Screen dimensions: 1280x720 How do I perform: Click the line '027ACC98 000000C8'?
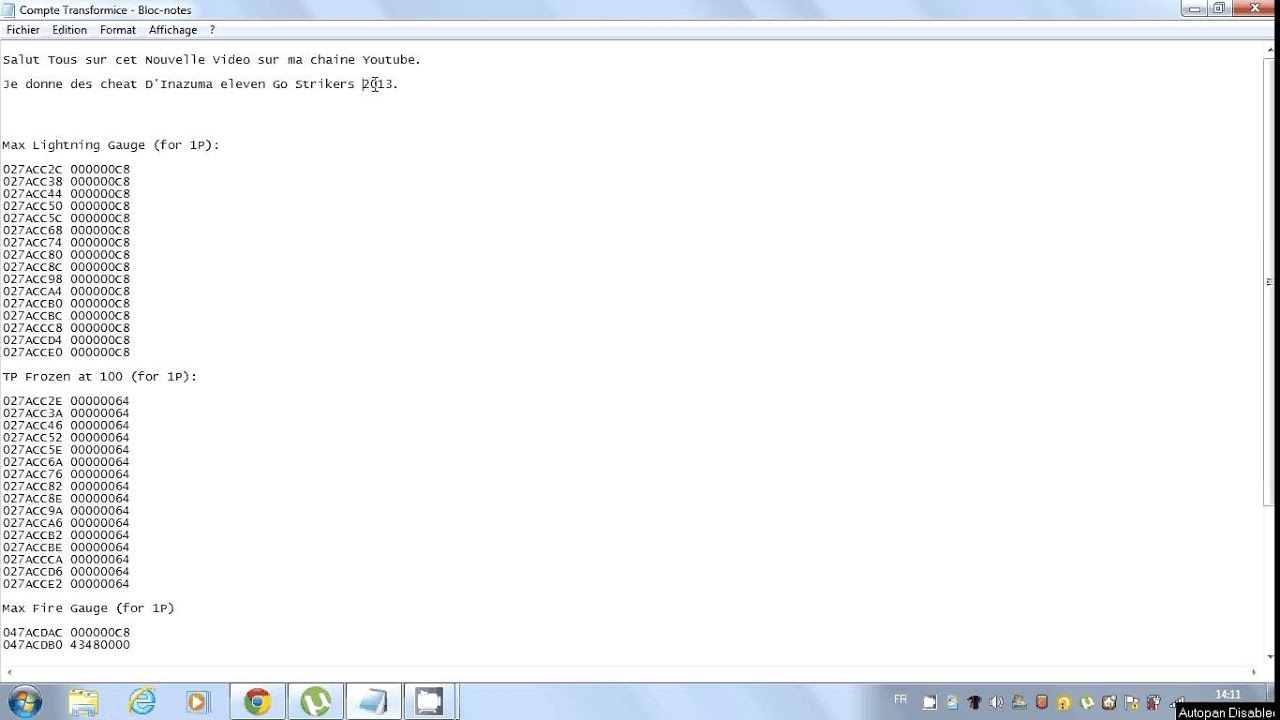click(x=66, y=279)
